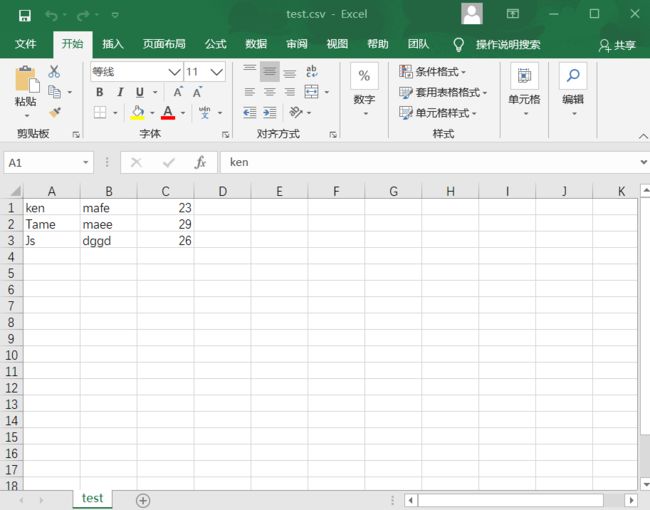Click the Copy icon

[54, 92]
